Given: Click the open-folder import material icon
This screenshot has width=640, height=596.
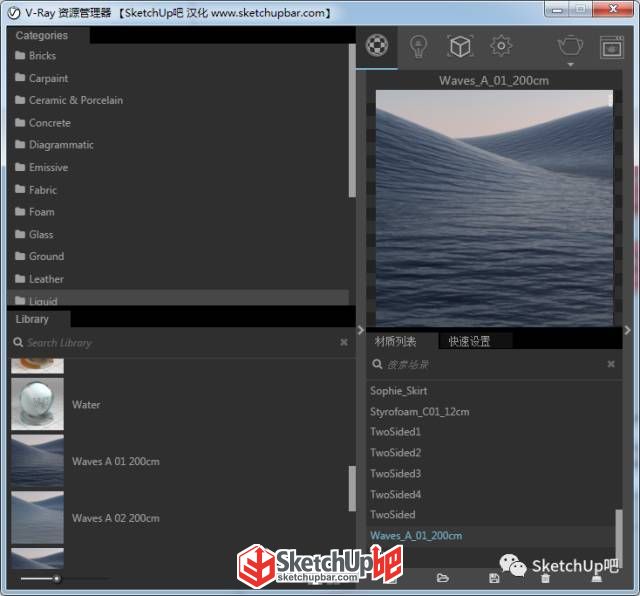Looking at the screenshot, I should [442, 578].
